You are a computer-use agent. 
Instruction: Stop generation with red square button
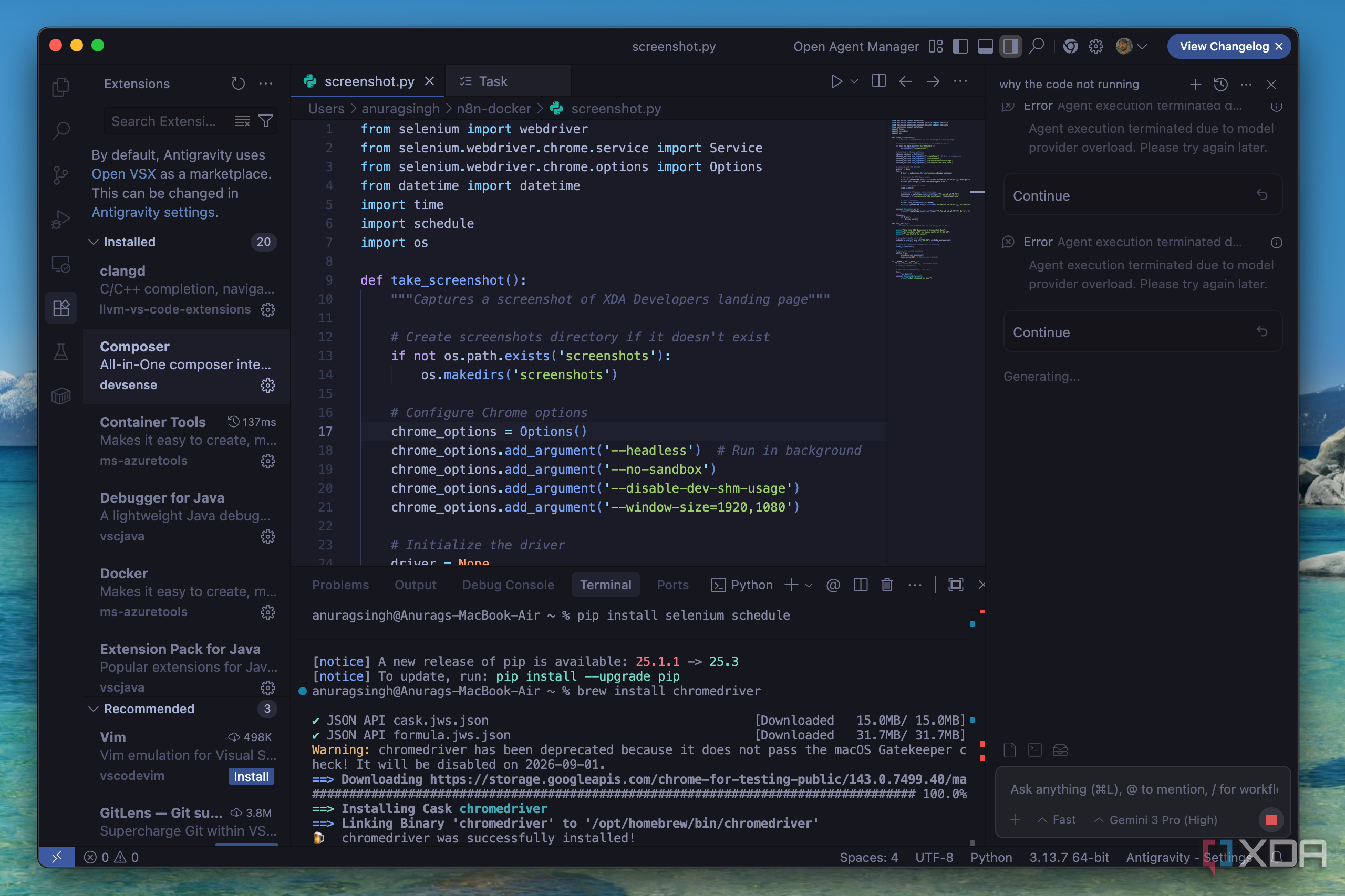point(1271,819)
